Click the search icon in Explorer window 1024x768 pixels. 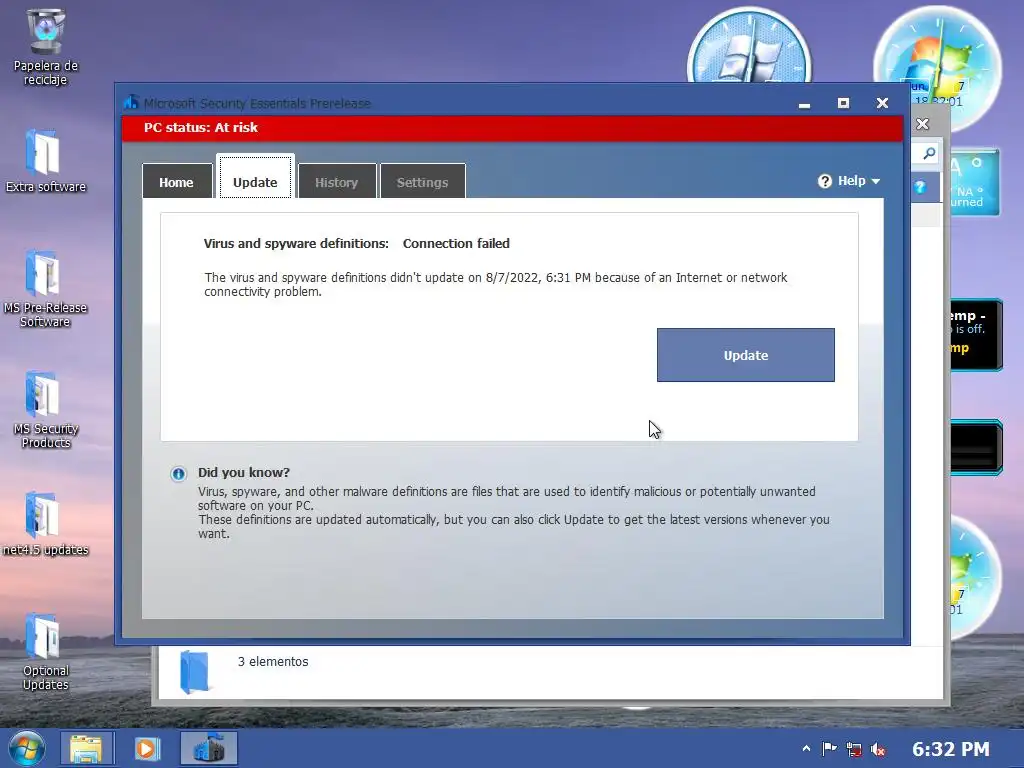[x=929, y=153]
